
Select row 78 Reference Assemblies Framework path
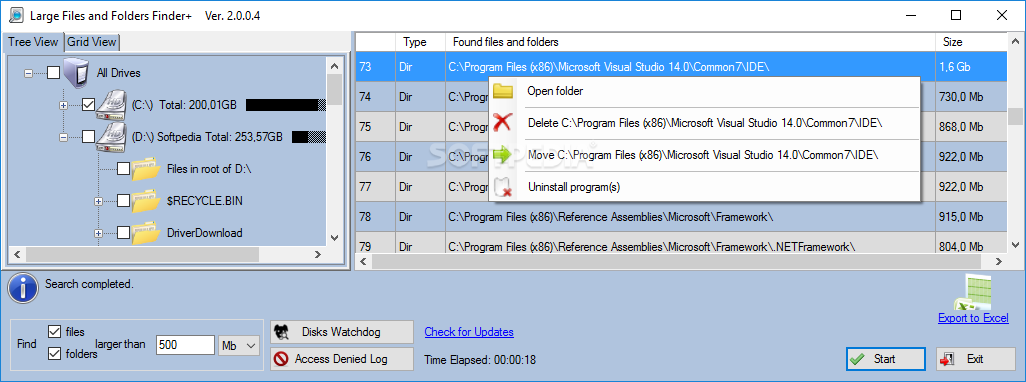(690, 216)
